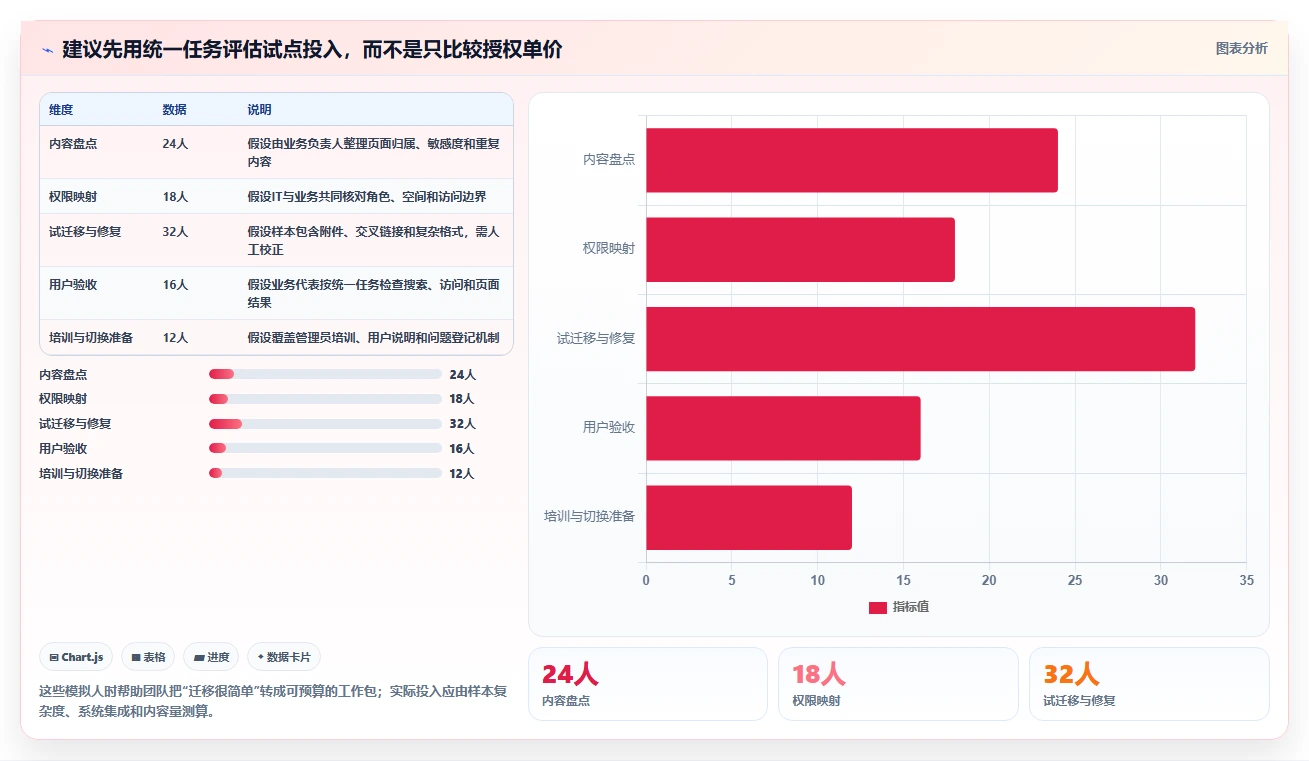Click the 试迁移与修复 bar in the chart
The width and height of the screenshot is (1309, 761).
click(920, 339)
